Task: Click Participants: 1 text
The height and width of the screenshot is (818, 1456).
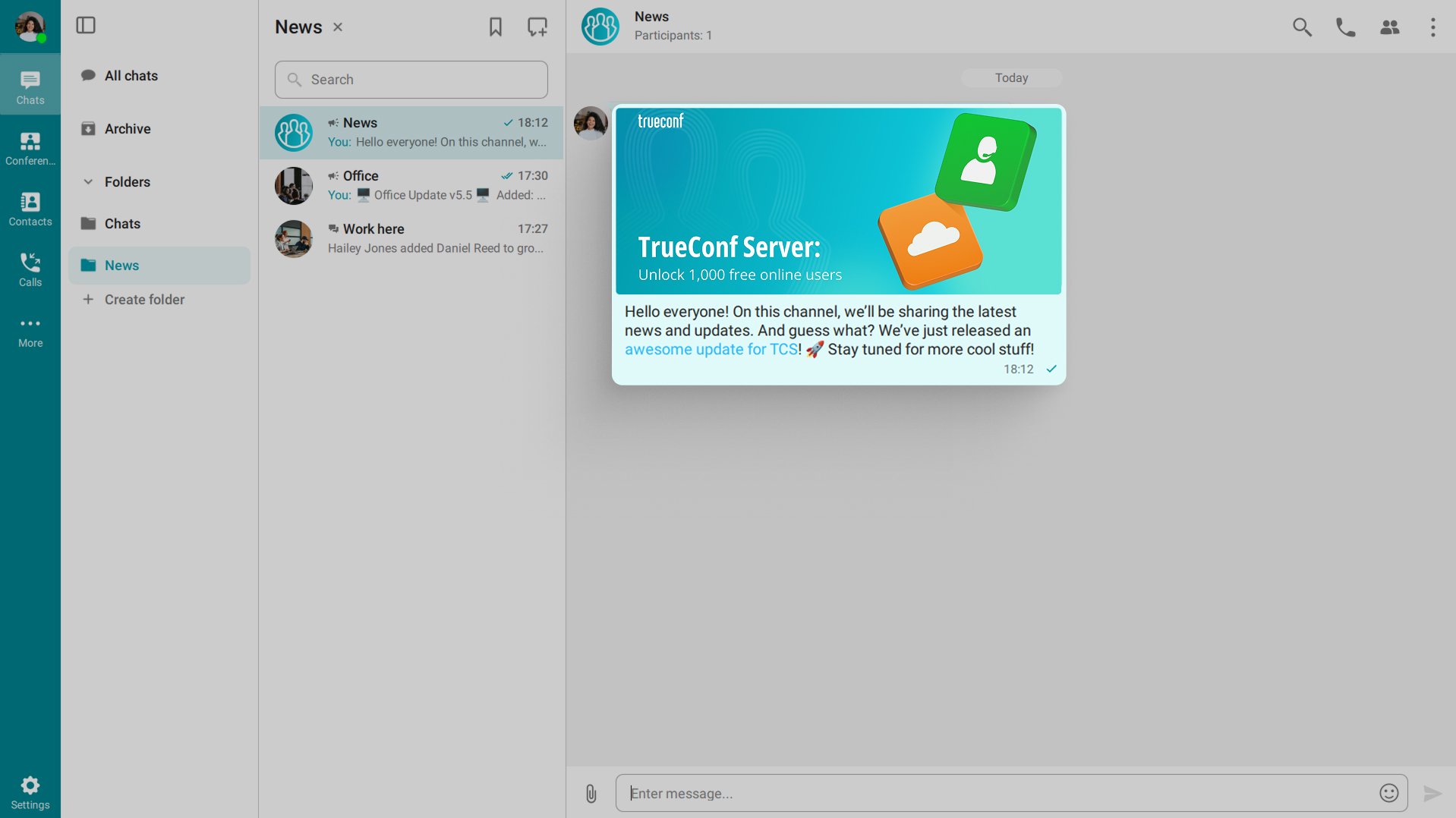Action: (x=673, y=36)
